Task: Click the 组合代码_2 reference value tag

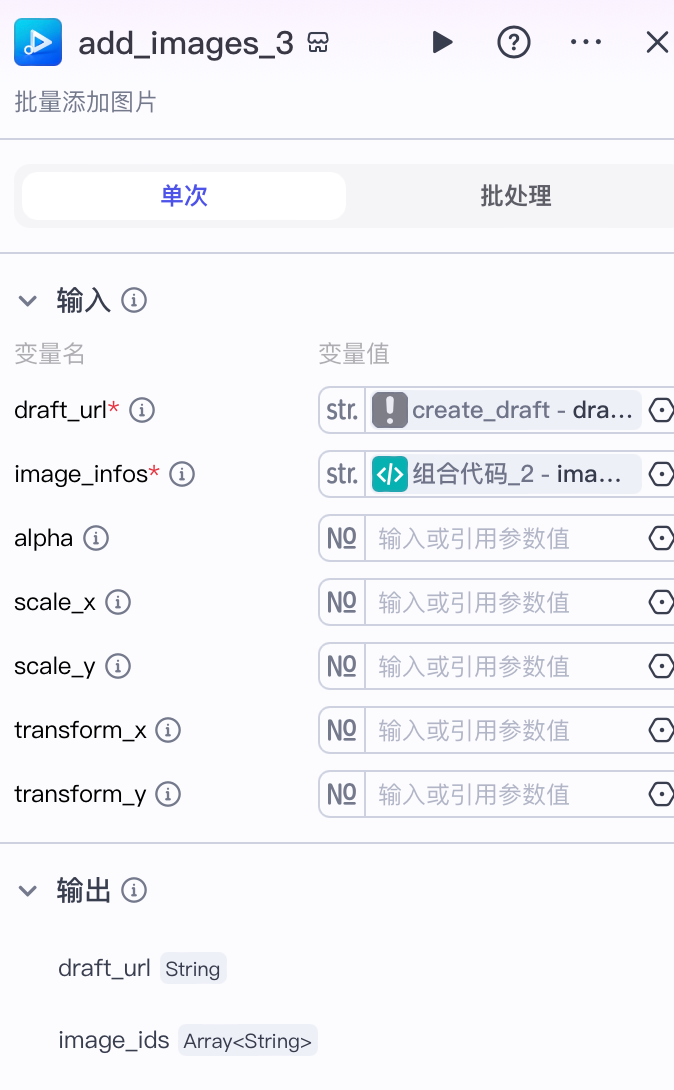Action: tap(506, 474)
